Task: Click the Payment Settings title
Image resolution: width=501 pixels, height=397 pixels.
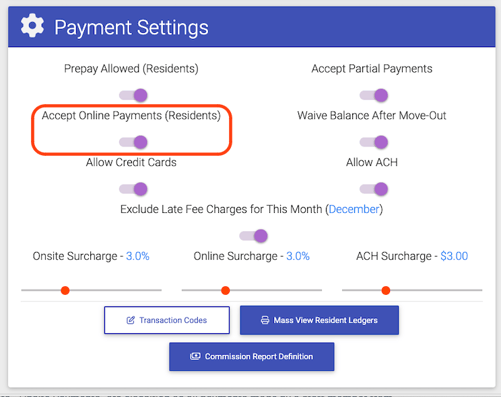Action: point(131,27)
